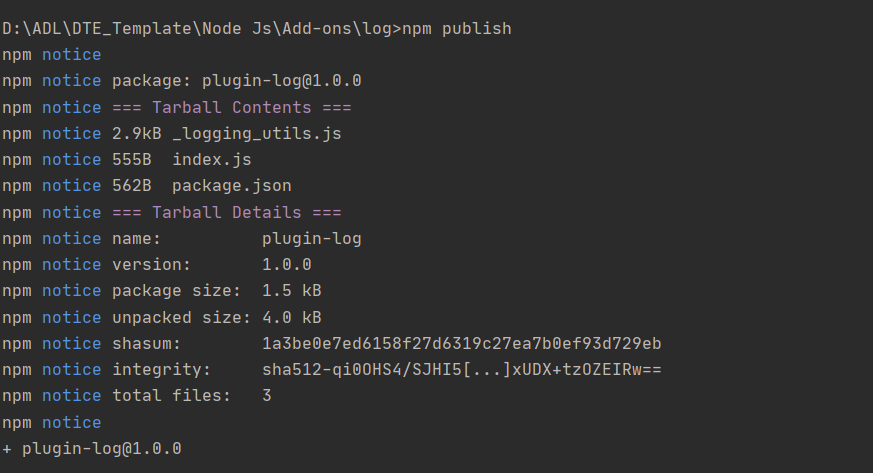This screenshot has height=473, width=873.
Task: Click the unpacked size value 4.0 kB
Action: coord(291,317)
